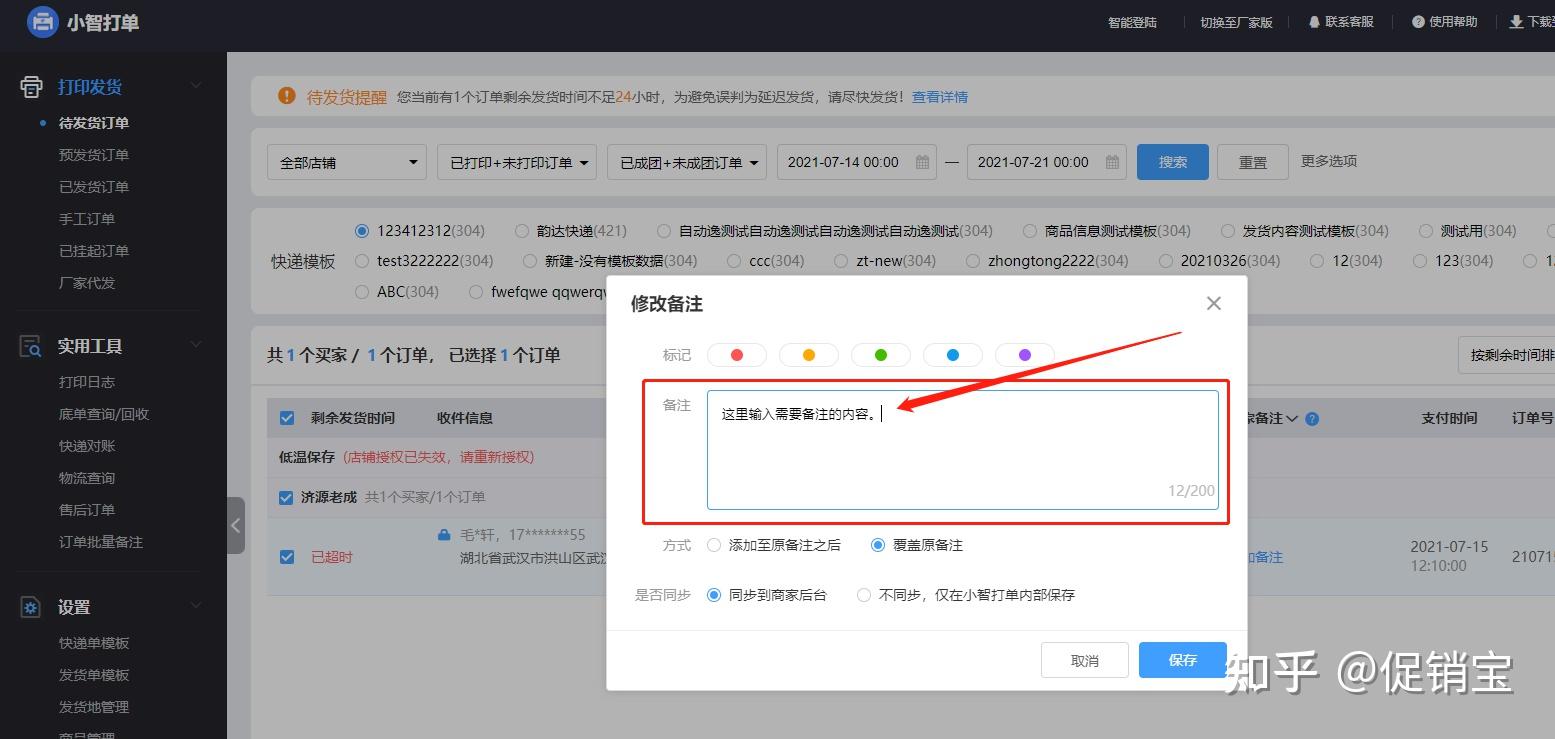Open 预发货订单 in the sidebar

[94, 155]
